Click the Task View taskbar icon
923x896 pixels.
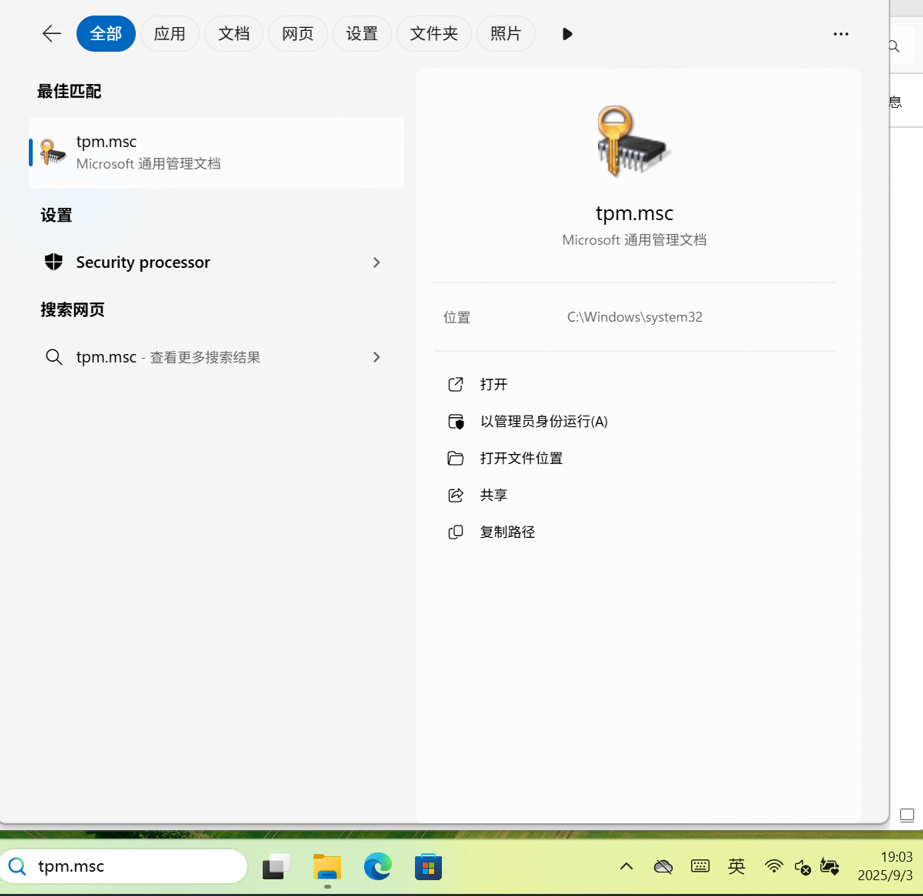pyautogui.click(x=276, y=867)
